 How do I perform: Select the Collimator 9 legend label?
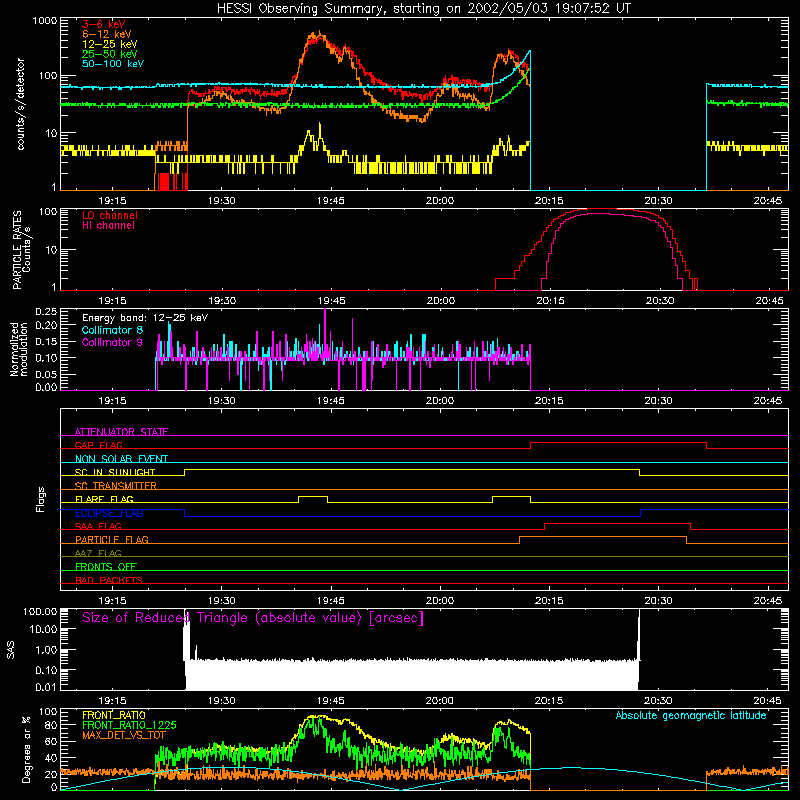(x=112, y=342)
